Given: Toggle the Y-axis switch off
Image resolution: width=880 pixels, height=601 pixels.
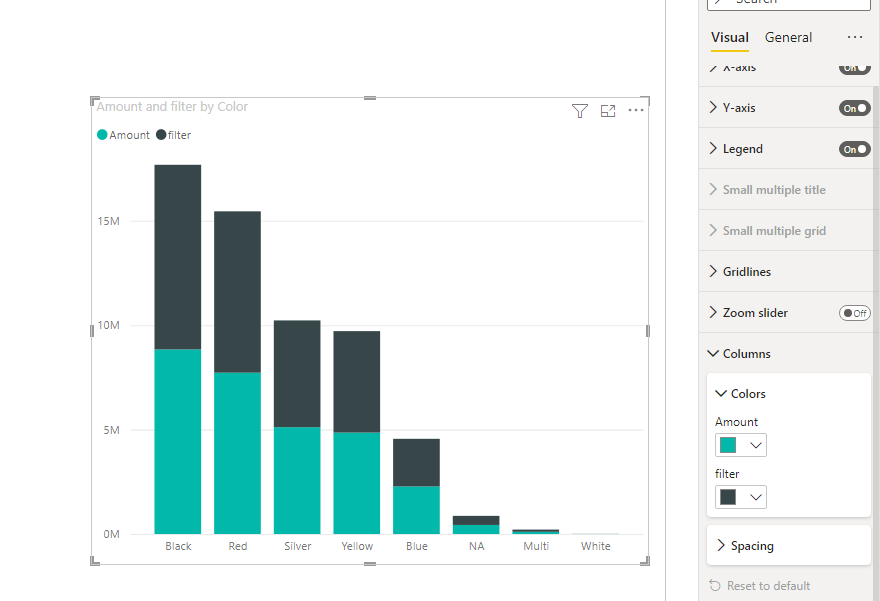Looking at the screenshot, I should (854, 108).
